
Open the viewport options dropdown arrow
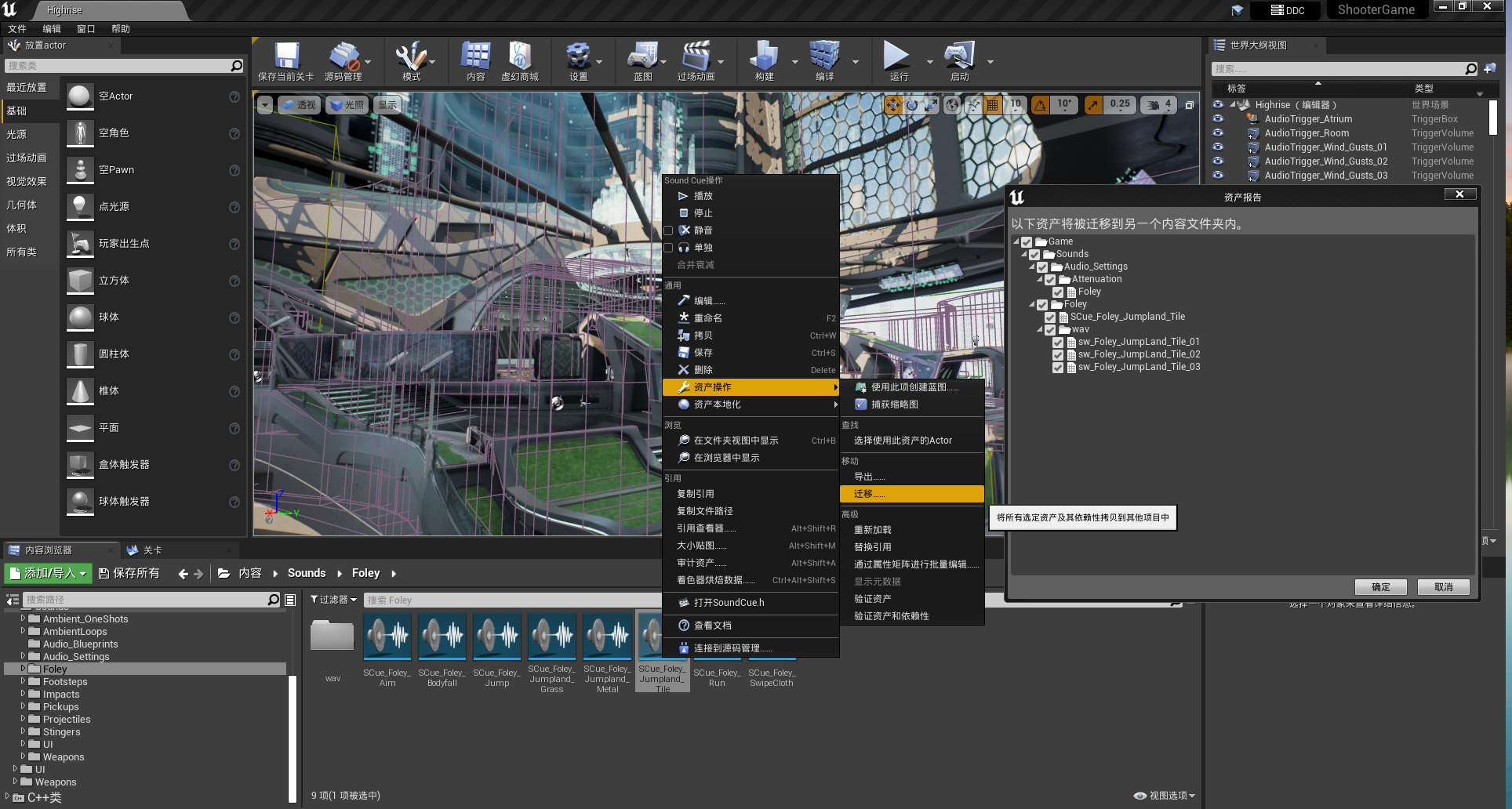pyautogui.click(x=264, y=105)
